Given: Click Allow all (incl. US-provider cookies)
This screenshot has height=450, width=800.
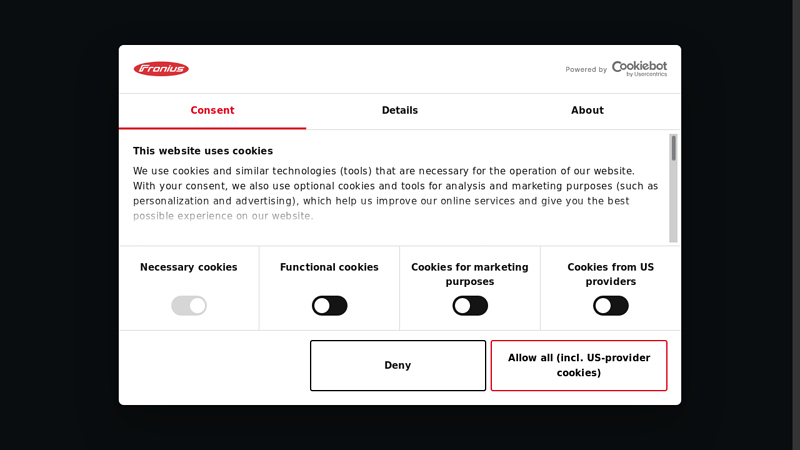Looking at the screenshot, I should point(579,365).
